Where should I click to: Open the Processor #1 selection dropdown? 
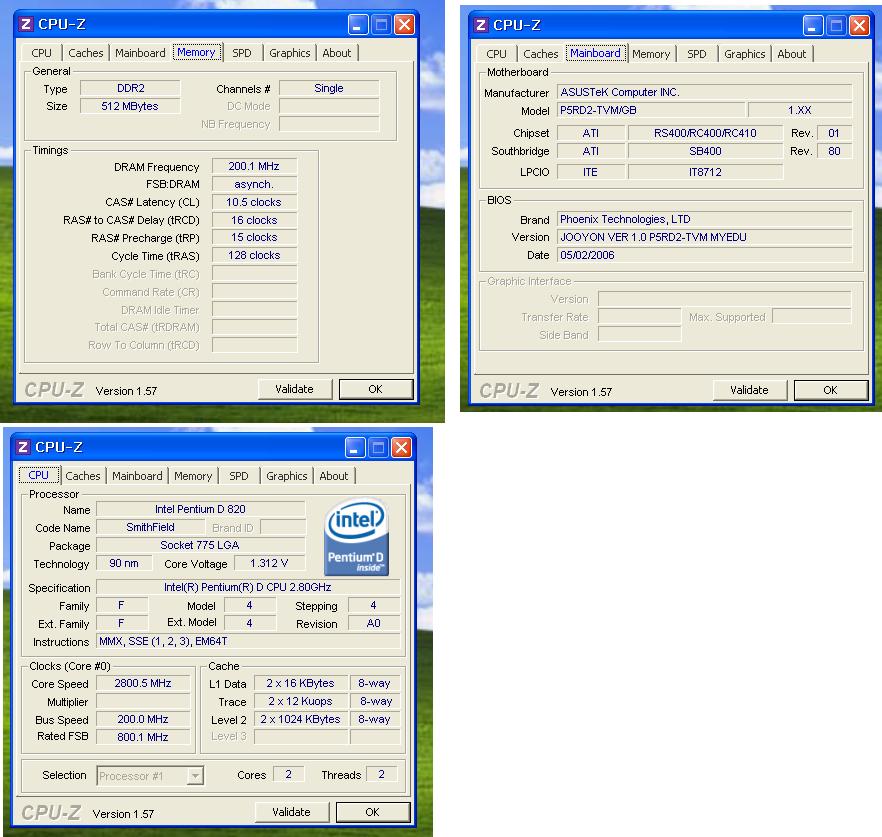click(x=195, y=776)
